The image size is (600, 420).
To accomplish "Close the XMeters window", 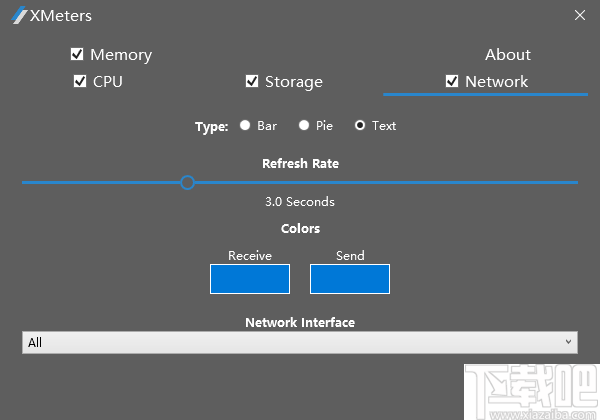I will (x=580, y=15).
